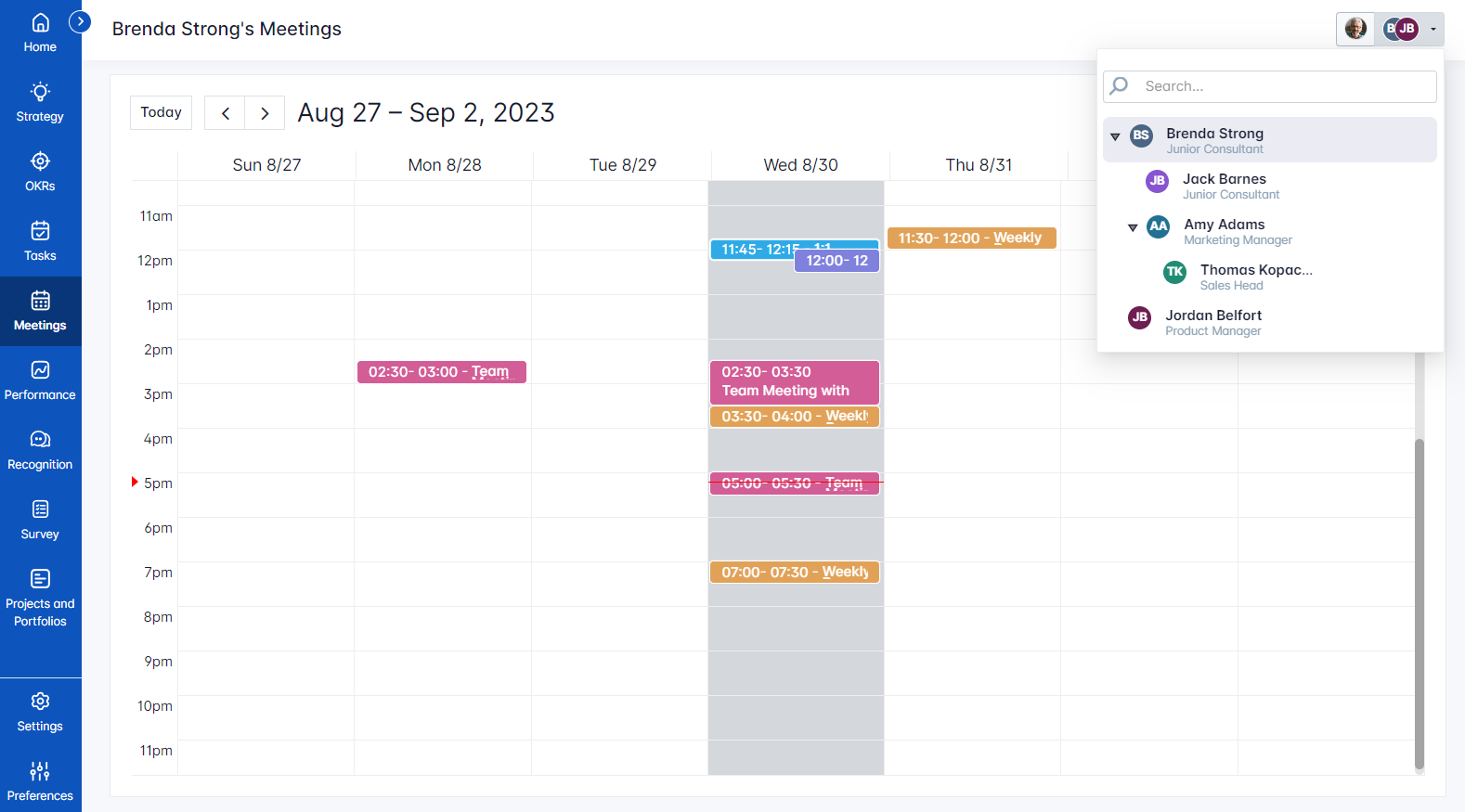Collapse Brenda Strong's team tree
Screen dimensions: 1465x812
pyautogui.click(x=1115, y=137)
